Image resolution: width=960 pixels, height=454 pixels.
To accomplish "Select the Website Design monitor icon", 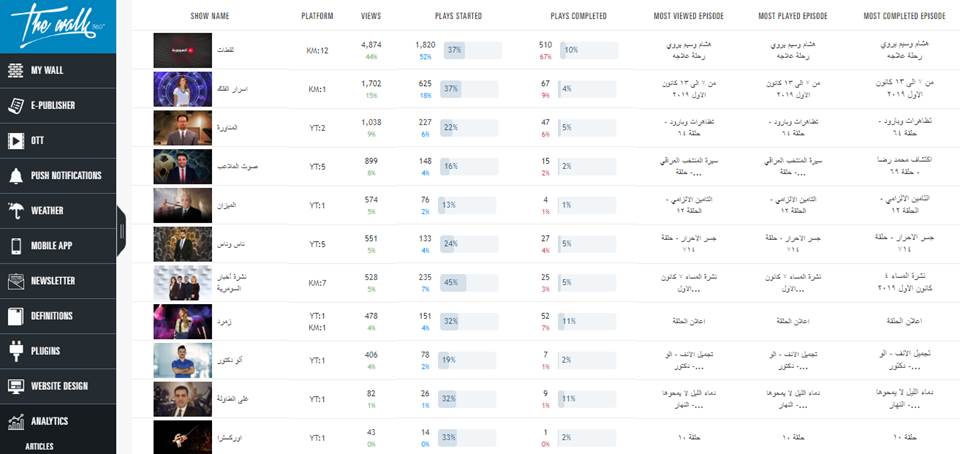I will point(15,386).
